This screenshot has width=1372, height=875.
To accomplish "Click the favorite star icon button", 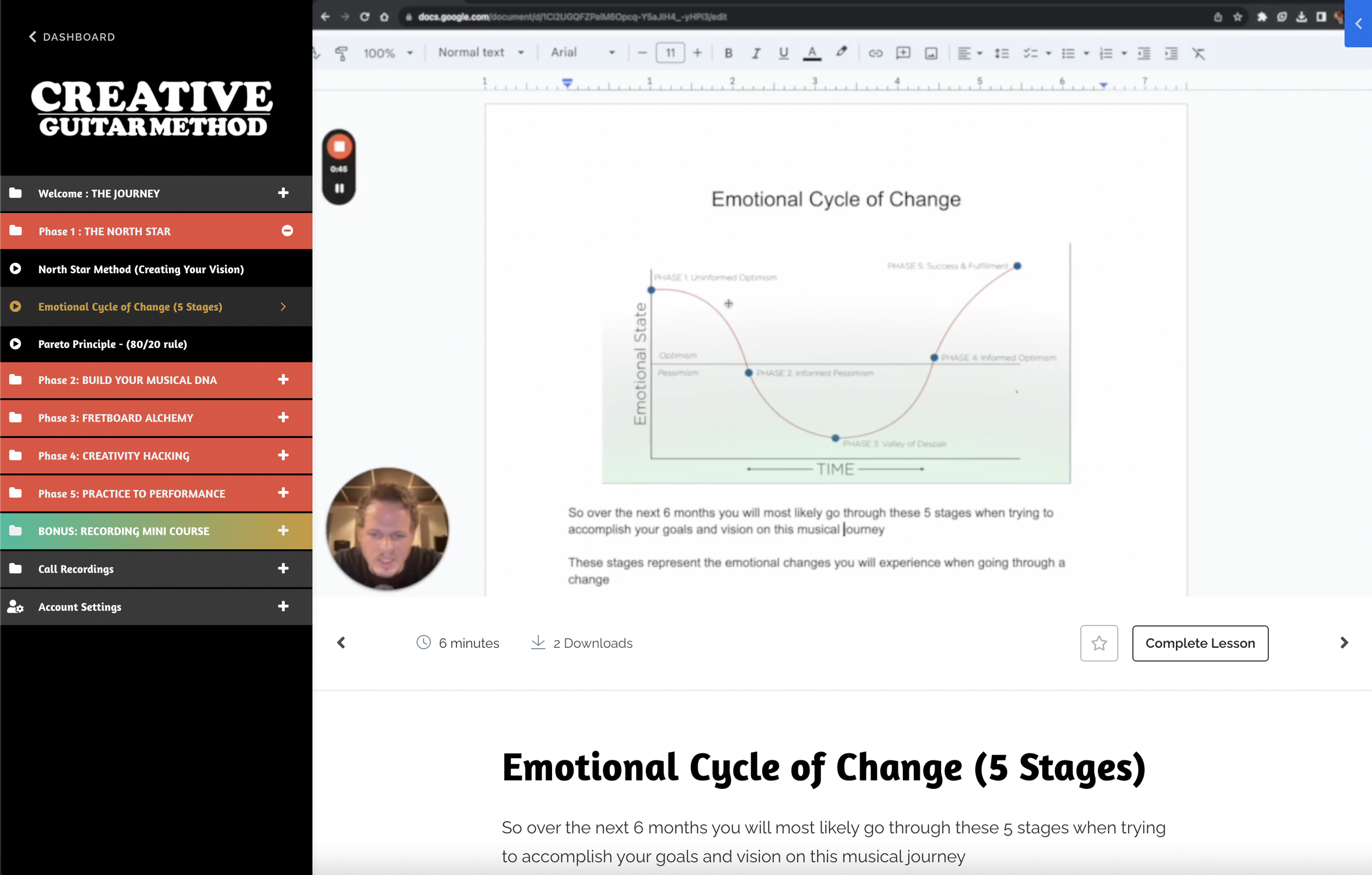I will (1099, 643).
